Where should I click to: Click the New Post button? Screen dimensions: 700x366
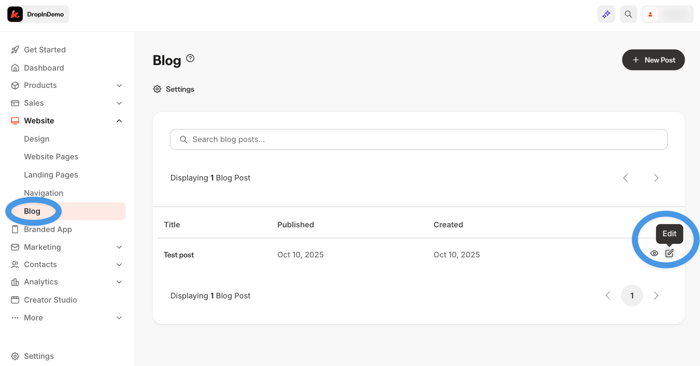pyautogui.click(x=653, y=60)
